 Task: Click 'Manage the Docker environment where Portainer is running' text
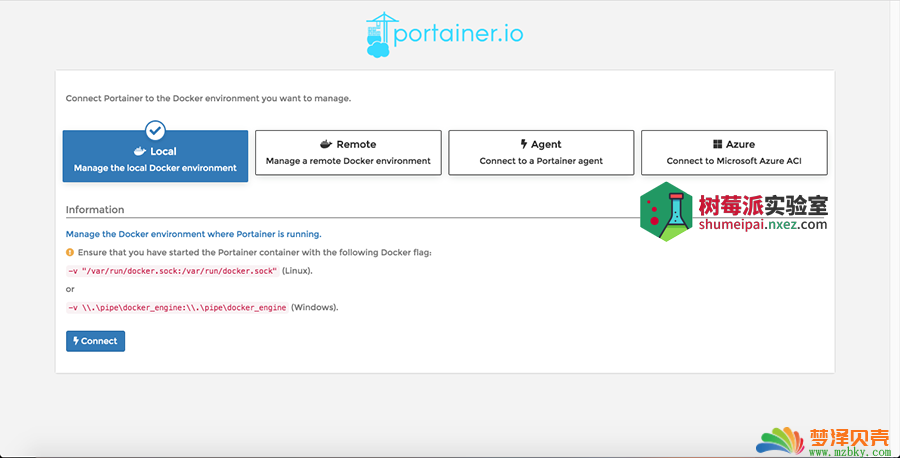click(193, 234)
